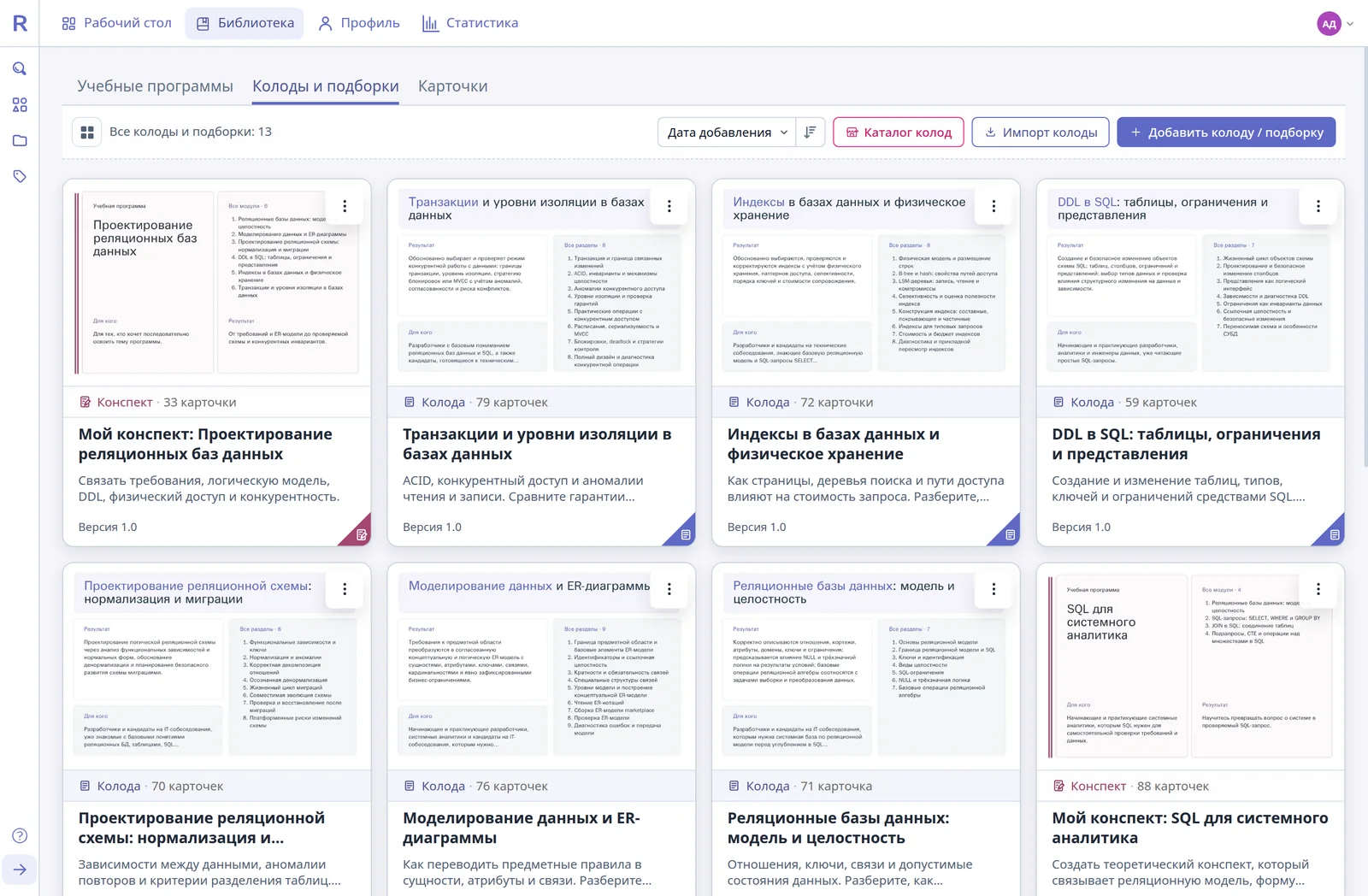1368x896 pixels.
Task: Toggle sort order icon next to Дата добавления
Action: [x=810, y=132]
